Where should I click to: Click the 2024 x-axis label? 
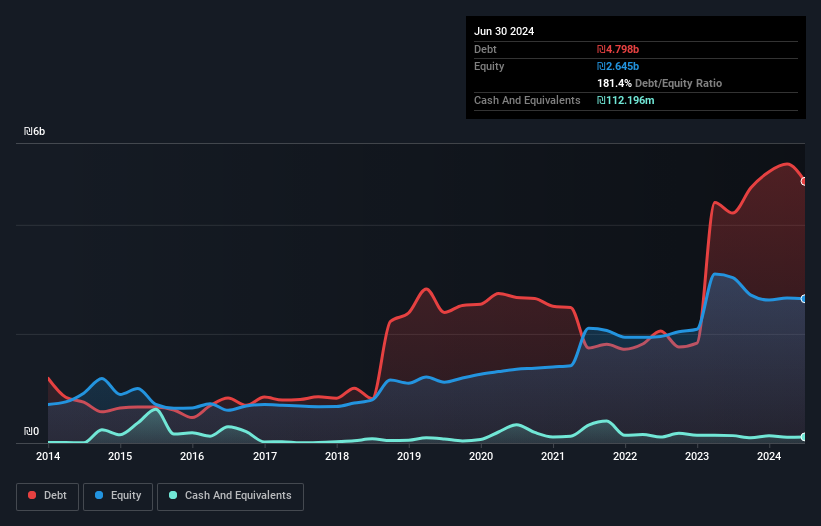tap(769, 456)
